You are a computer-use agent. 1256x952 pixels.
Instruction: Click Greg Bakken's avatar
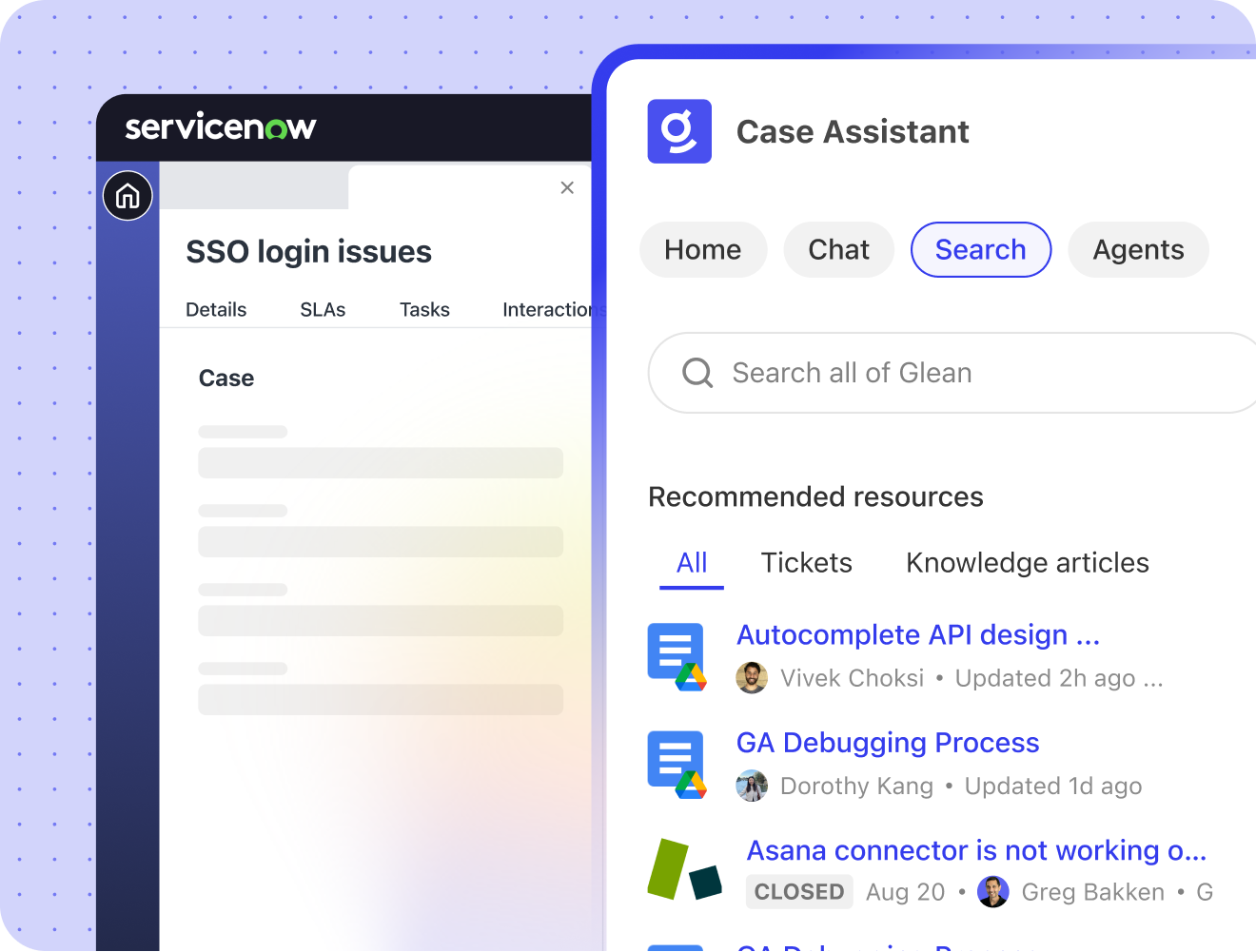(x=993, y=892)
